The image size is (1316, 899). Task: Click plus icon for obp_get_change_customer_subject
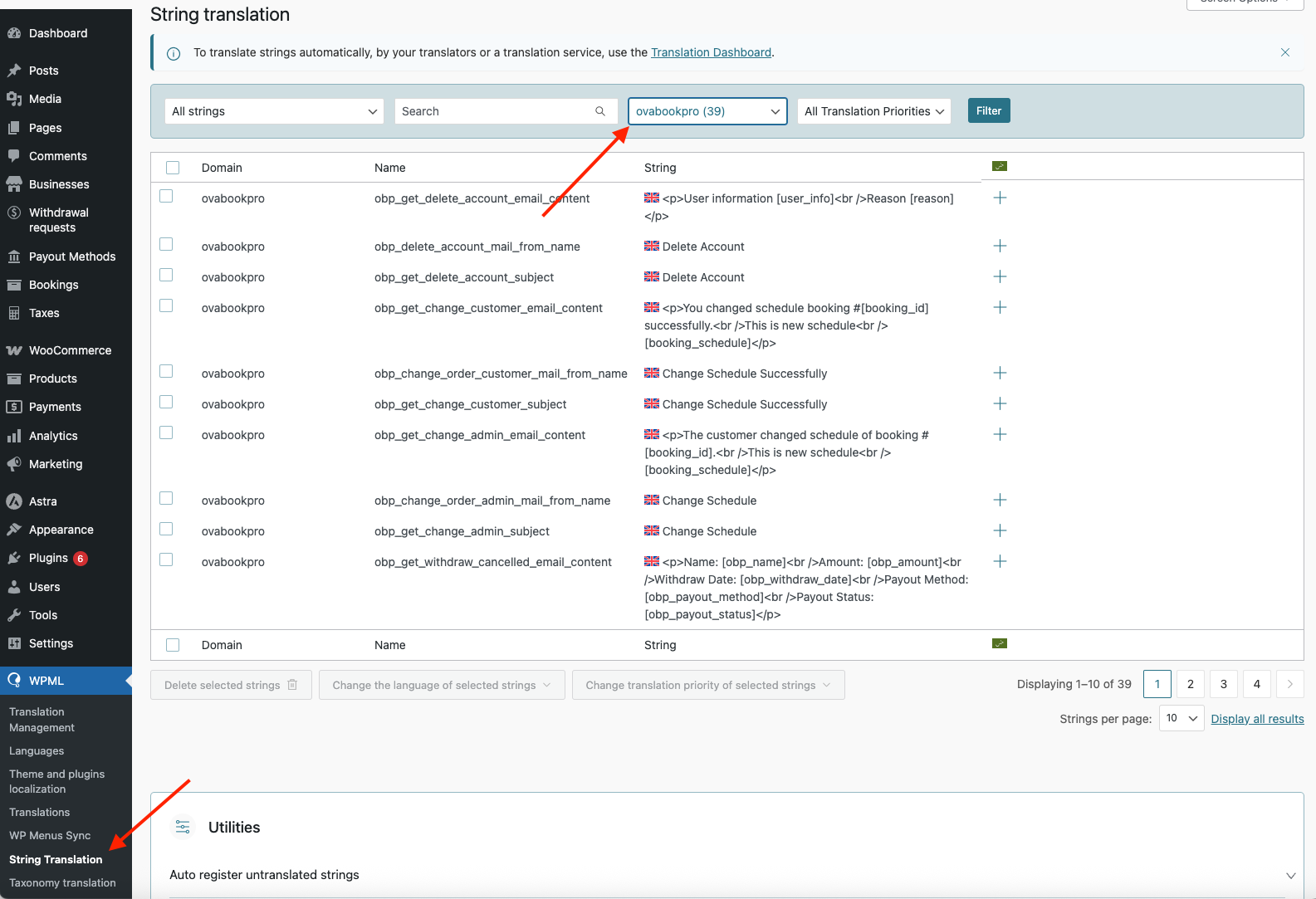point(1000,403)
